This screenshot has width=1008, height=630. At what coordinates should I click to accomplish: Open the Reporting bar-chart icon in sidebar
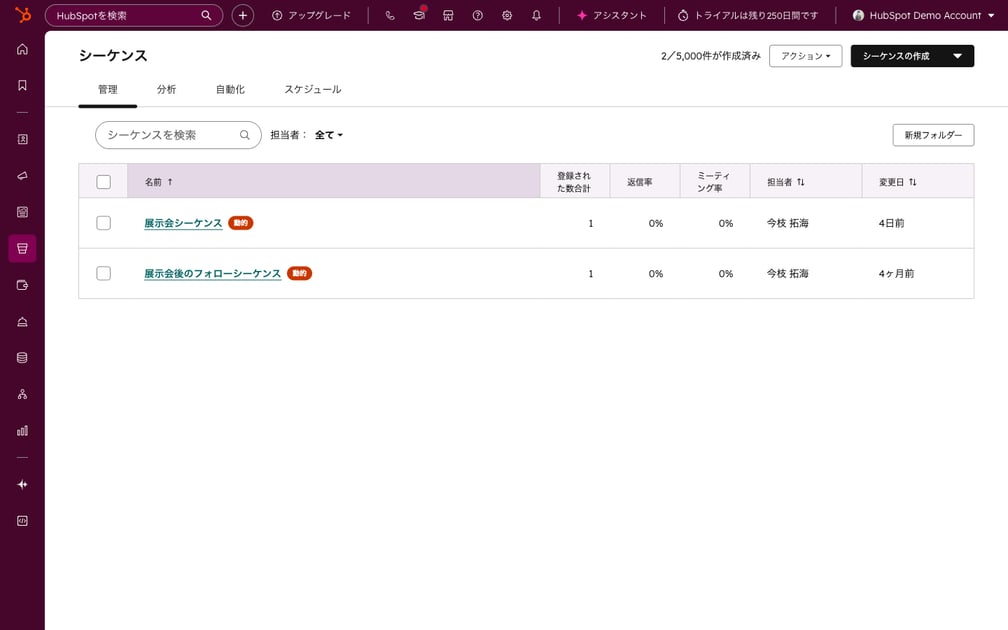22,430
